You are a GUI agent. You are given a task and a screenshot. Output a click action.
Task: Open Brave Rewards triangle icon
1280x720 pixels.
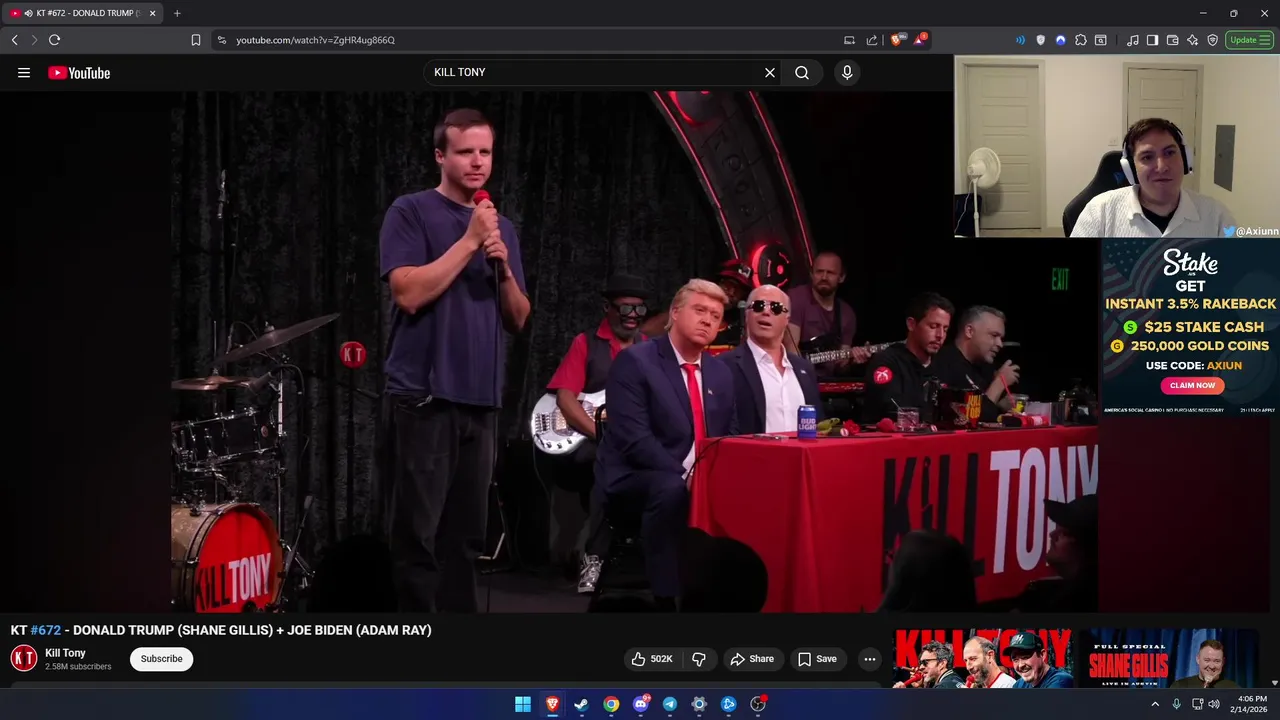pyautogui.click(x=920, y=40)
